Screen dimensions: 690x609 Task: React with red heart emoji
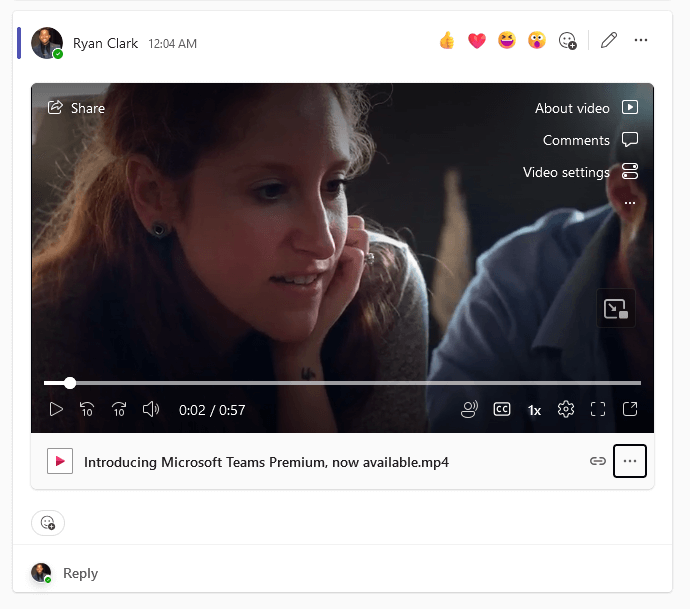point(477,40)
